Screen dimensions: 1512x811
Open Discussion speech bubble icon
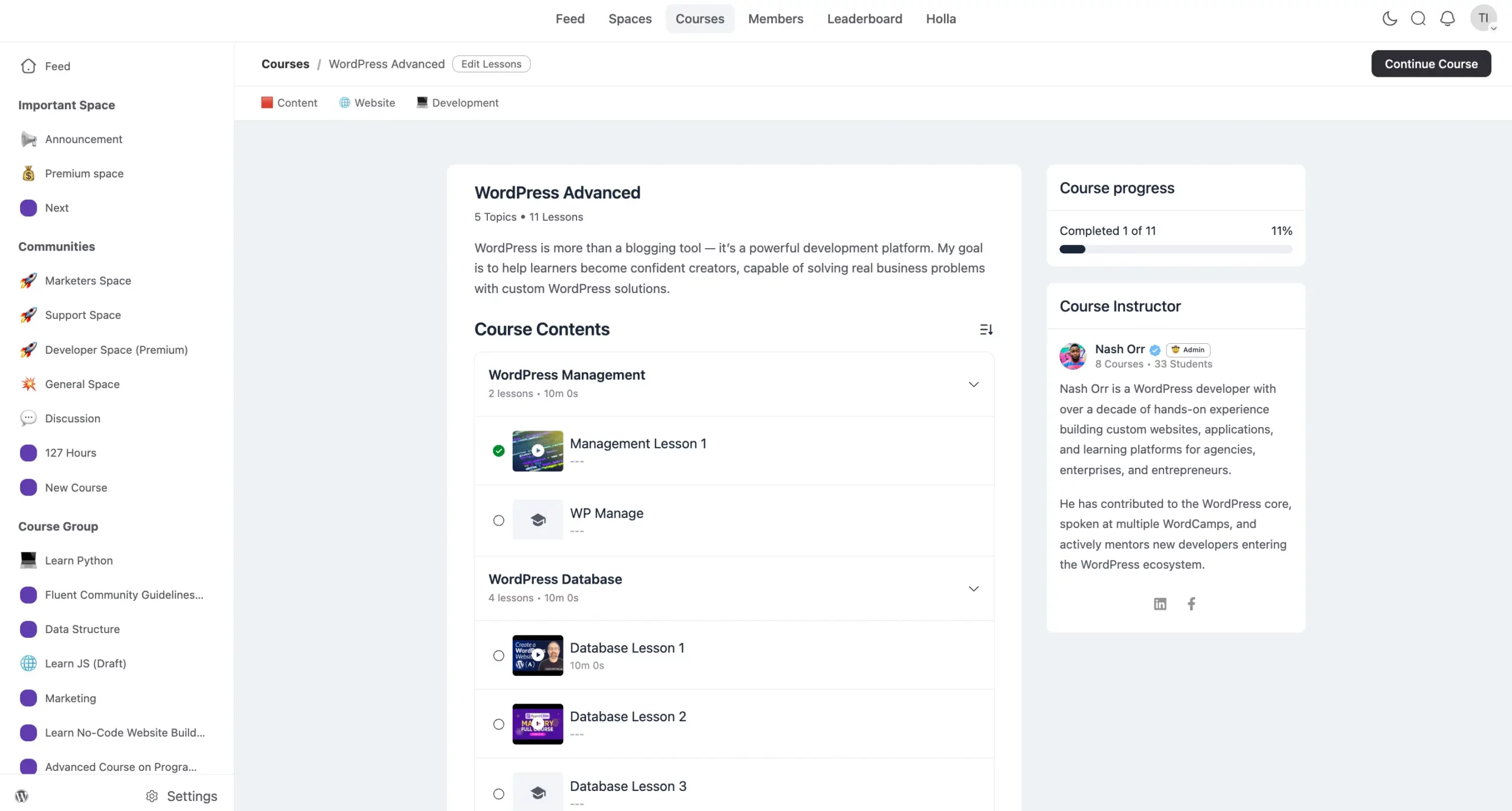point(28,418)
